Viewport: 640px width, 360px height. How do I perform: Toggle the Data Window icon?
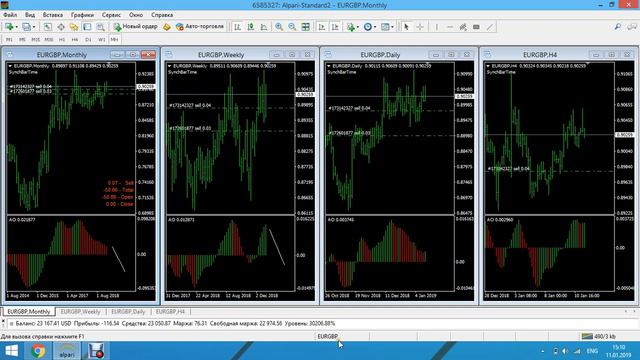(61, 27)
